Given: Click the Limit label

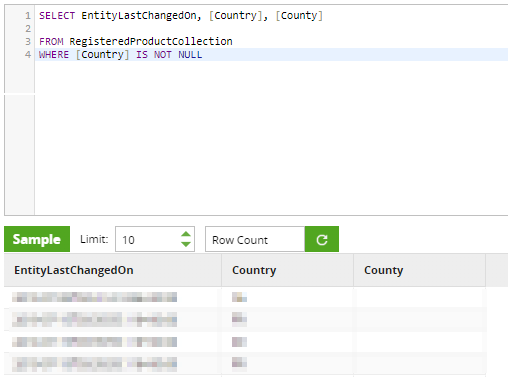Looking at the screenshot, I should [94, 239].
